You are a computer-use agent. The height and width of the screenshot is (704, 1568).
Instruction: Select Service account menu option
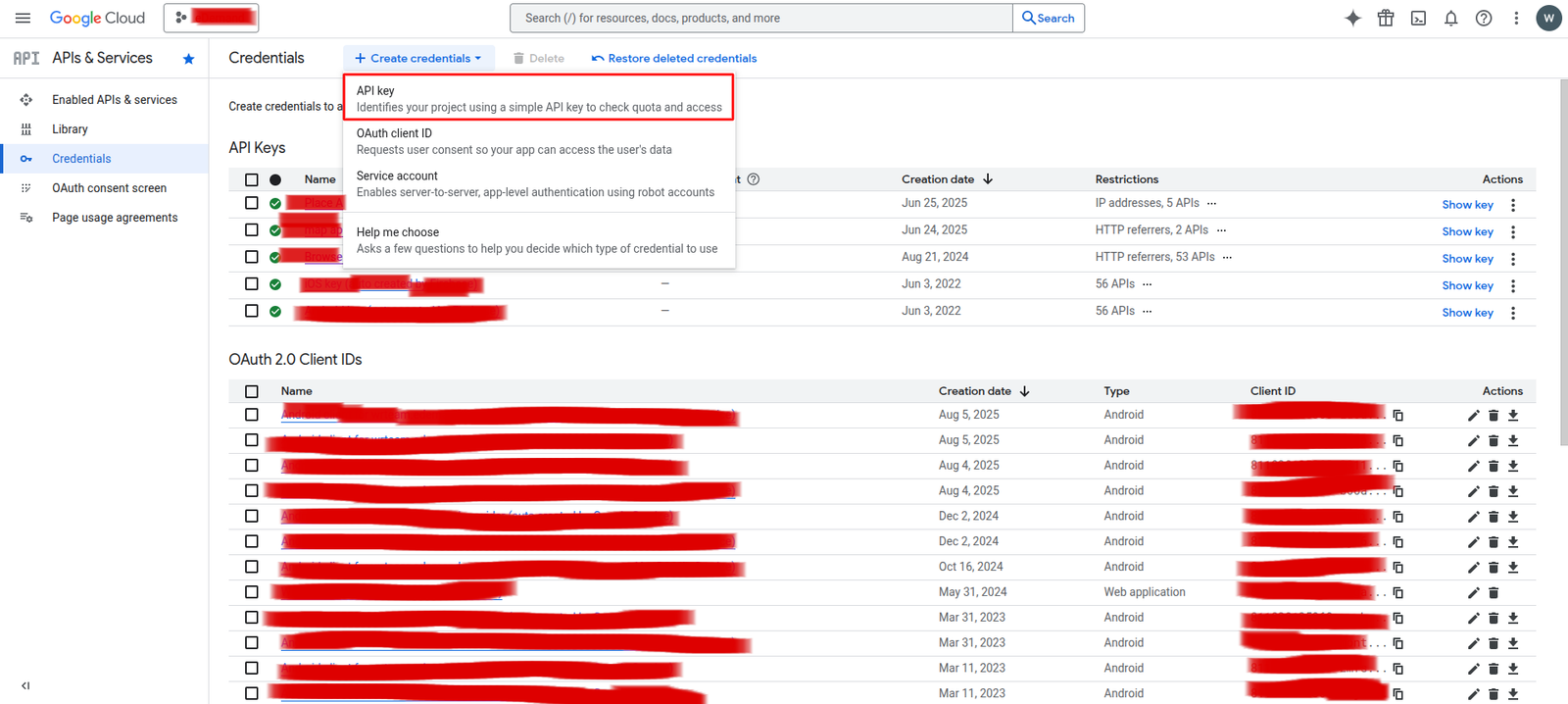tap(535, 183)
